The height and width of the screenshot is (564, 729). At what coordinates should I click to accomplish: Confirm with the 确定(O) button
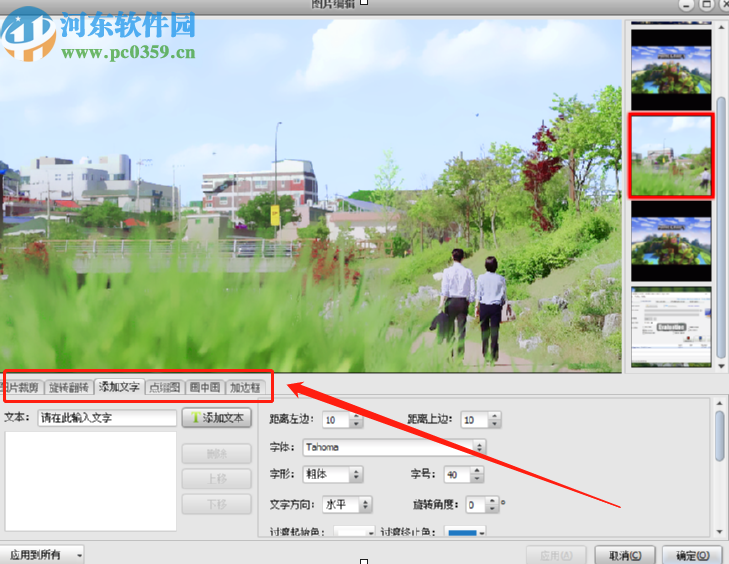[693, 556]
